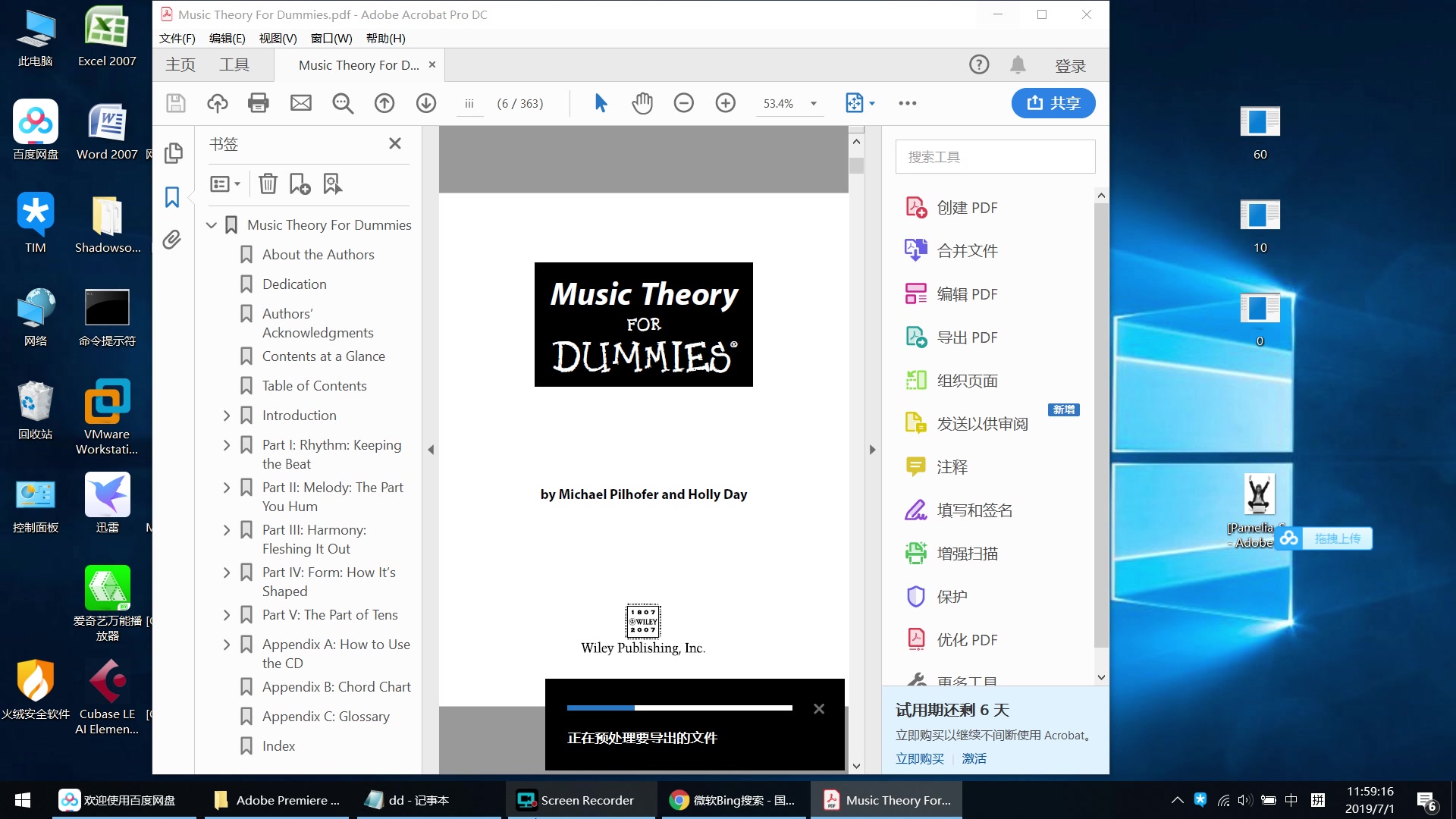Image resolution: width=1456 pixels, height=819 pixels.
Task: Switch to the 主页 tab
Action: click(180, 65)
